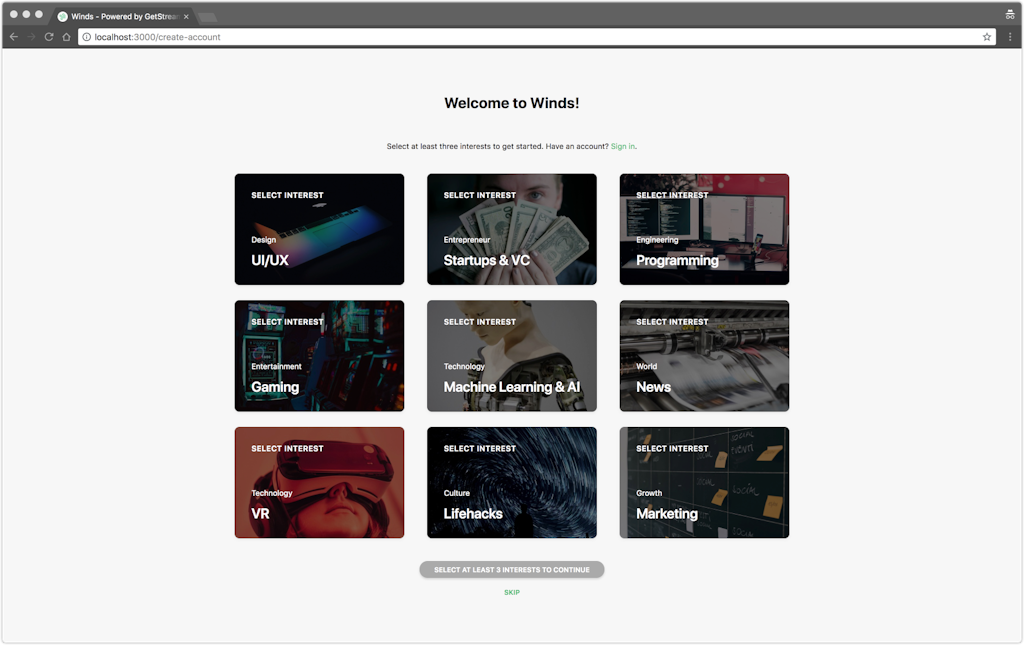Image resolution: width=1024 pixels, height=645 pixels.
Task: Reload the page with the refresh icon
Action: pos(48,37)
